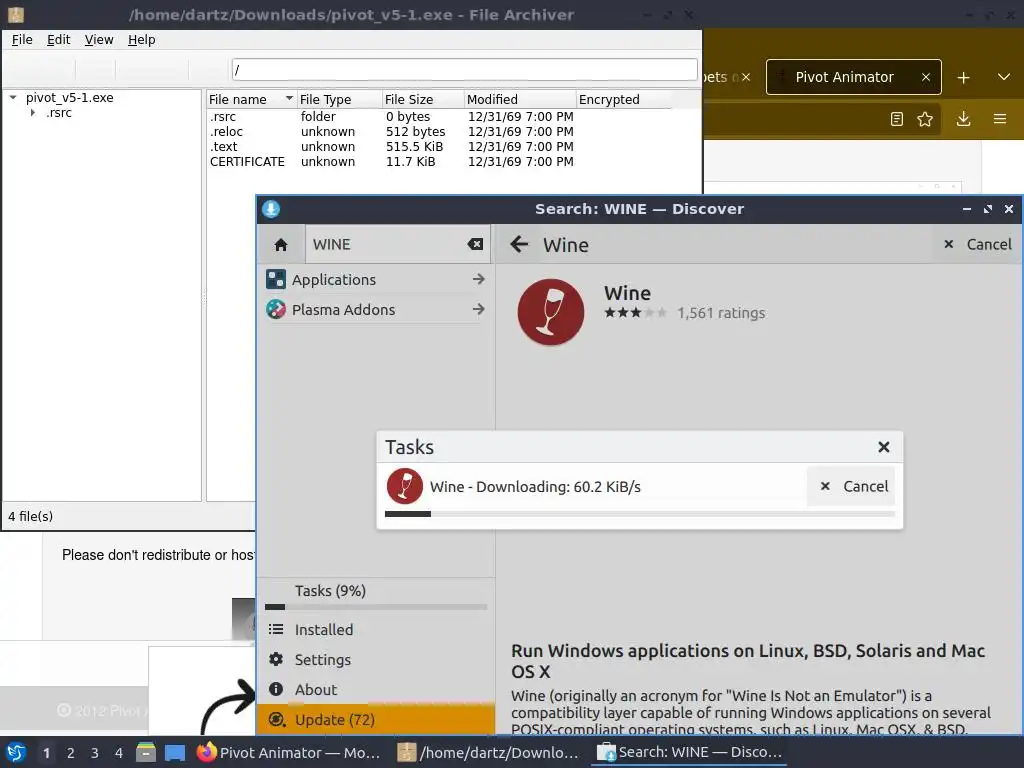
Task: Switch to virtual desktop 4
Action: [119, 753]
